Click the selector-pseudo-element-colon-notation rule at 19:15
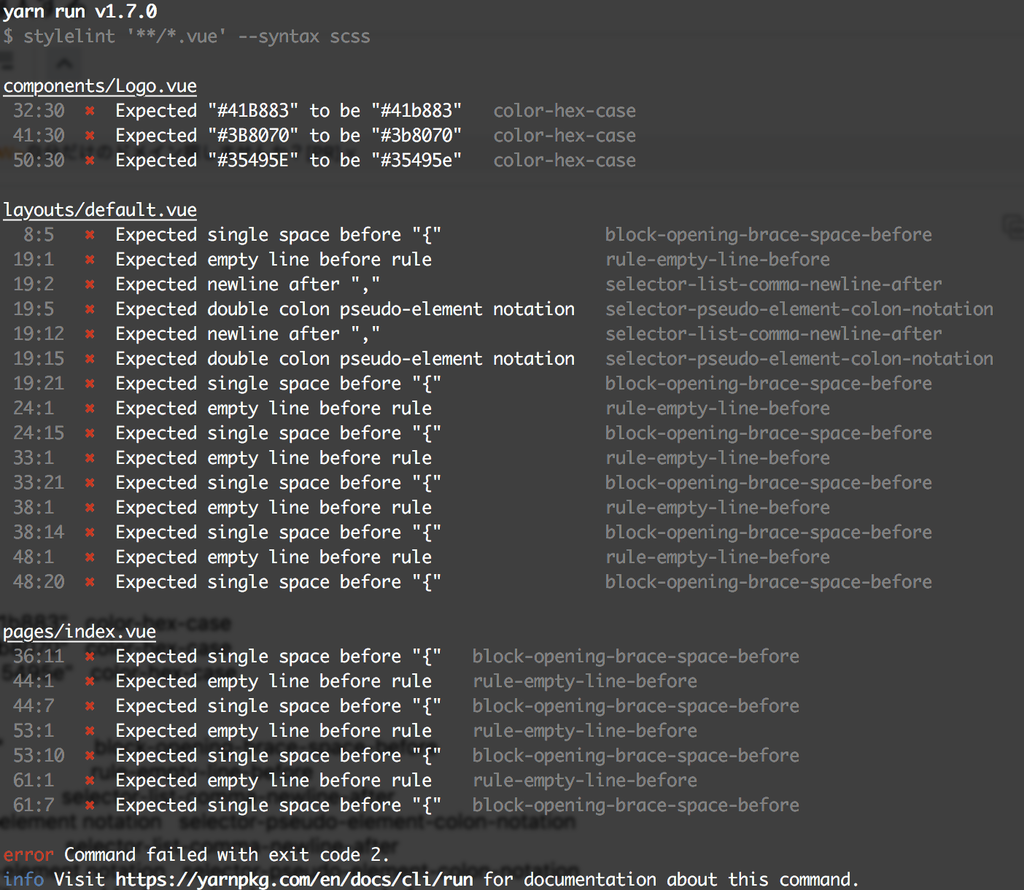1024x890 pixels. coord(799,359)
